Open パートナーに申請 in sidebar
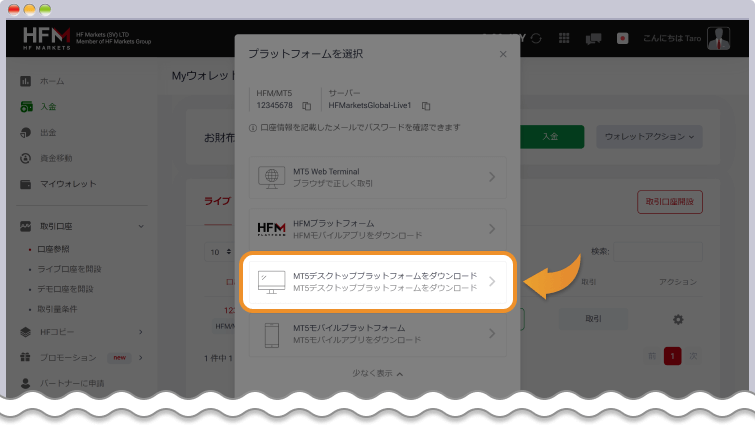The image size is (755, 428). (x=72, y=383)
